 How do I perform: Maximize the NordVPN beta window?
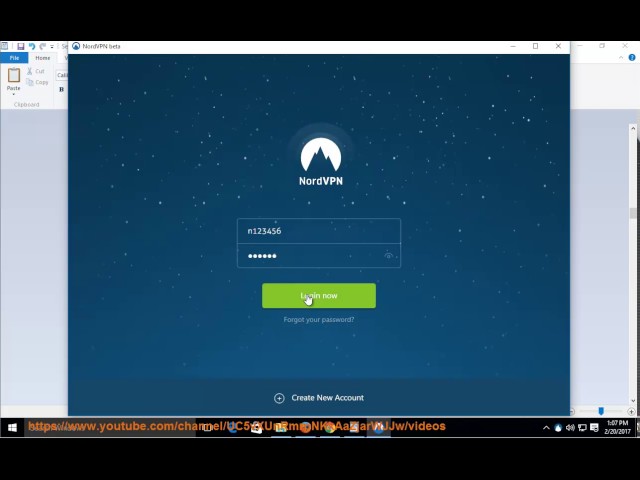click(x=536, y=46)
